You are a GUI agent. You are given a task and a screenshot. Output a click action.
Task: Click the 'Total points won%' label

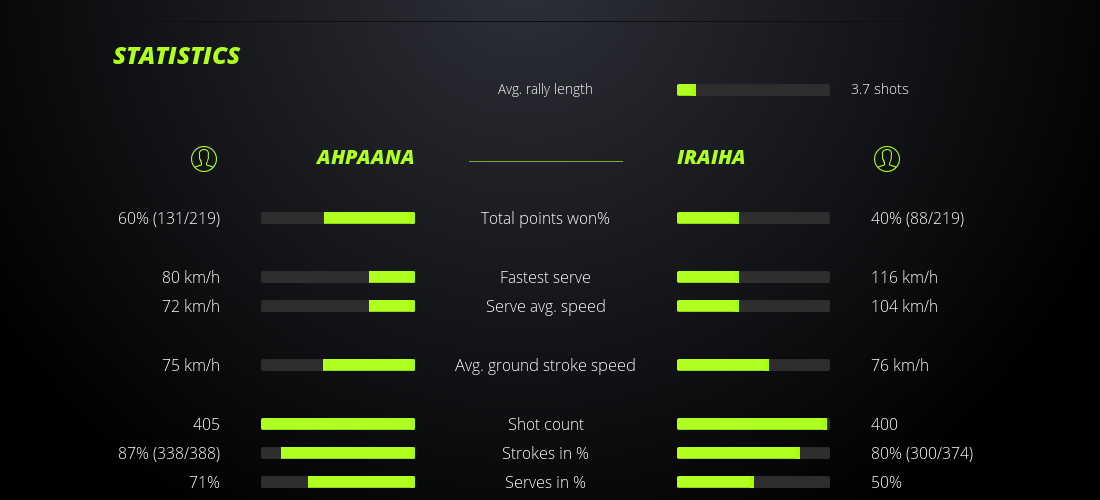545,218
